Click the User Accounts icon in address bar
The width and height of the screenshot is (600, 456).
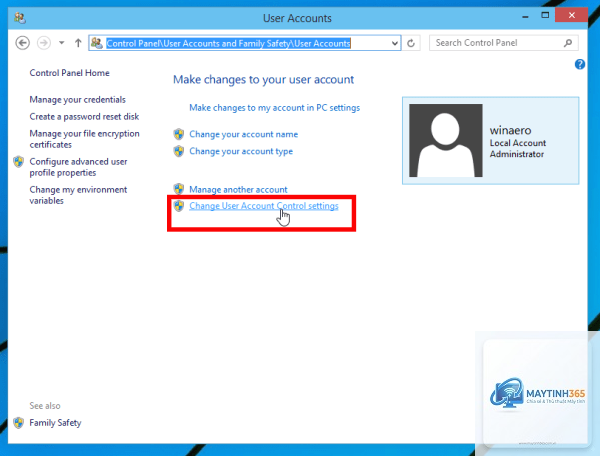point(97,43)
